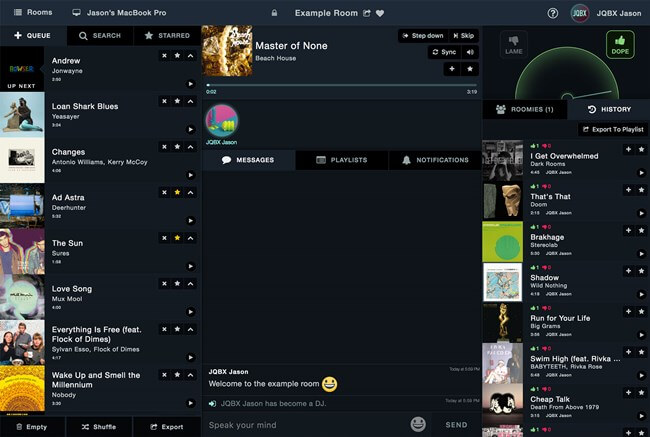Remove The Sun from queue
Viewport: 650px width, 437px height.
click(x=165, y=238)
